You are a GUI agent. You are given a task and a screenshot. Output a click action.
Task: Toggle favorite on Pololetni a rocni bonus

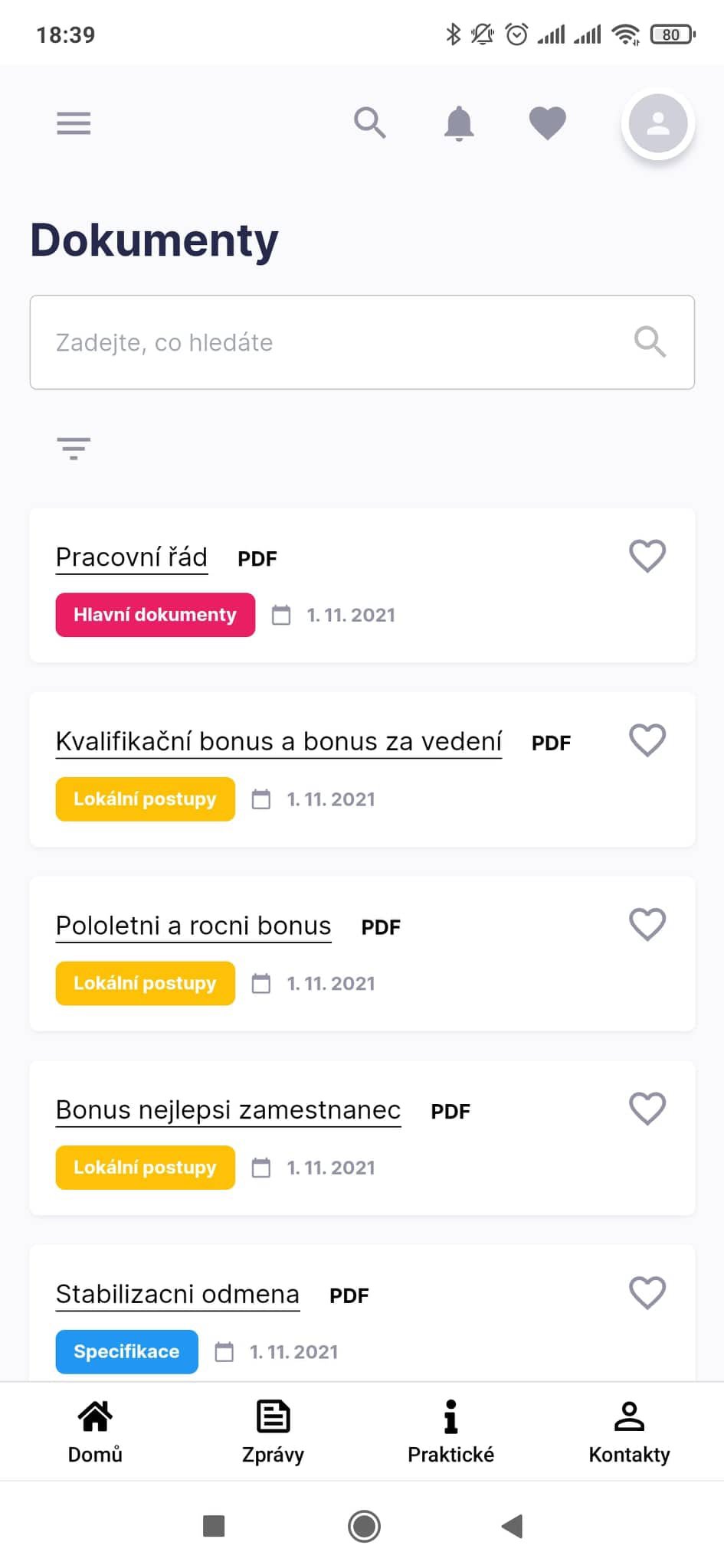(x=647, y=924)
